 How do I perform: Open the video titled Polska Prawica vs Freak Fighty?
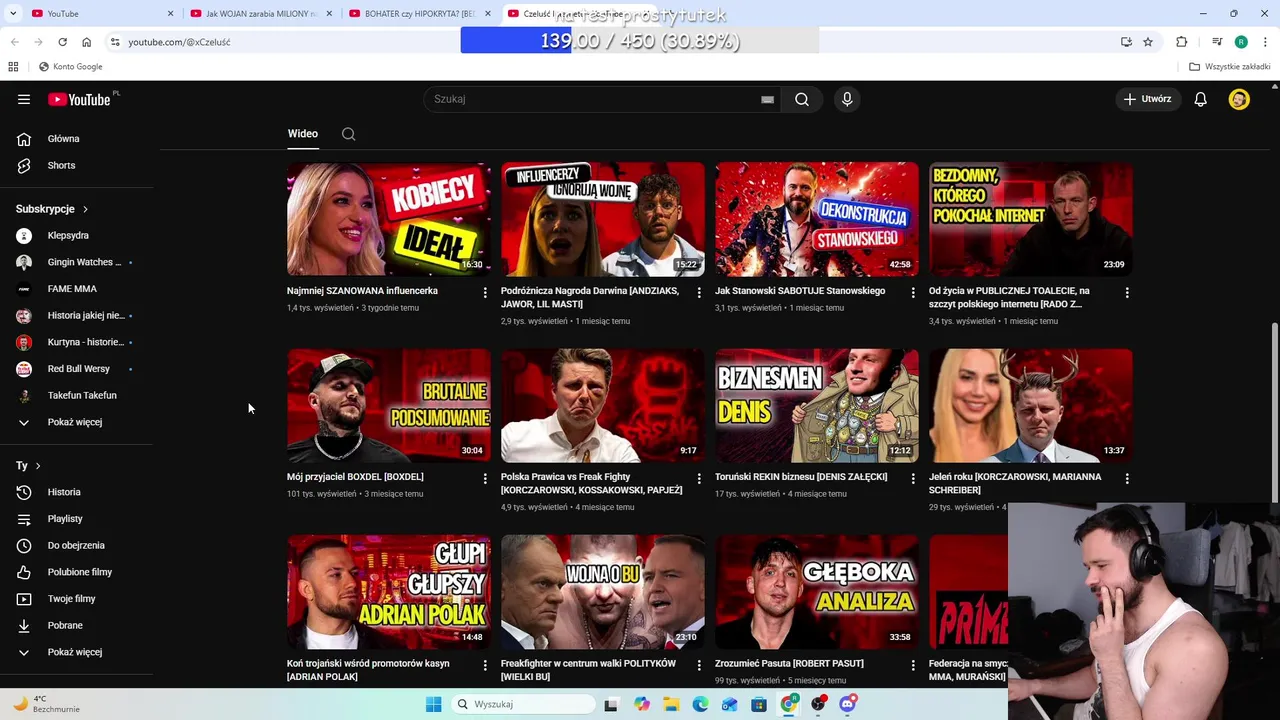pos(591,483)
